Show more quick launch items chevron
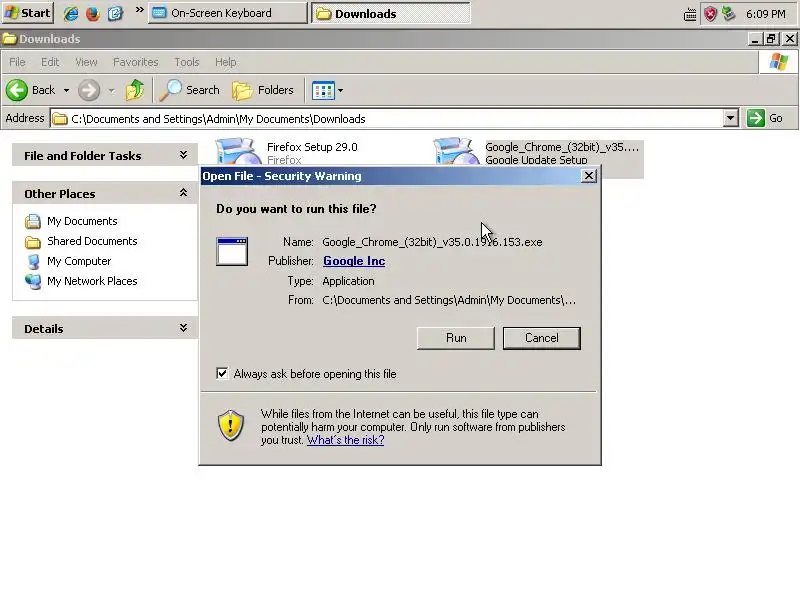Screen dimensions: 800x600 139,10
